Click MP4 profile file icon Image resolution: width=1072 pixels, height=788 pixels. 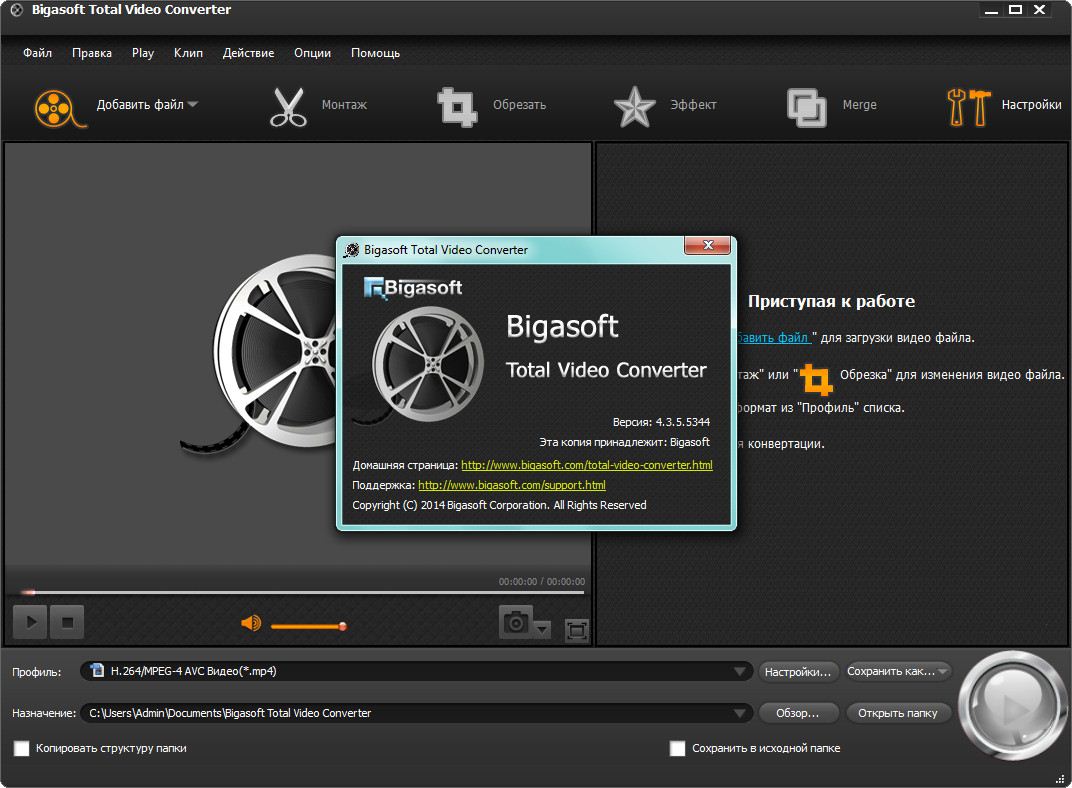(97, 670)
